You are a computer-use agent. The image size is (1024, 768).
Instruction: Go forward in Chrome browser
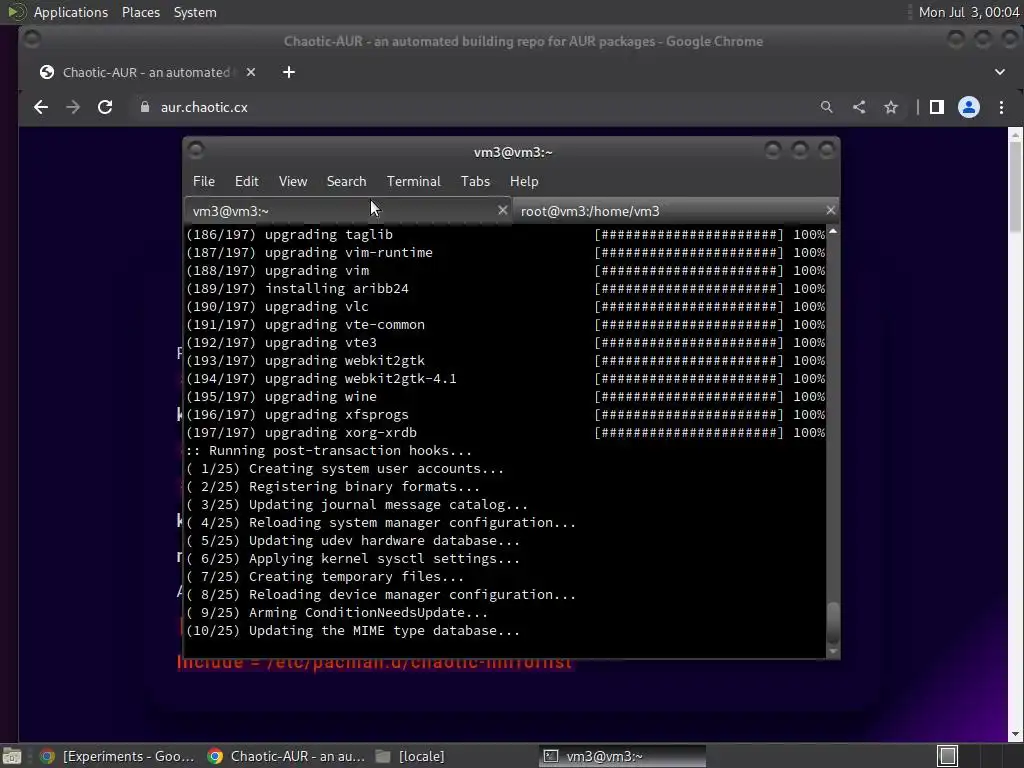tap(72, 107)
